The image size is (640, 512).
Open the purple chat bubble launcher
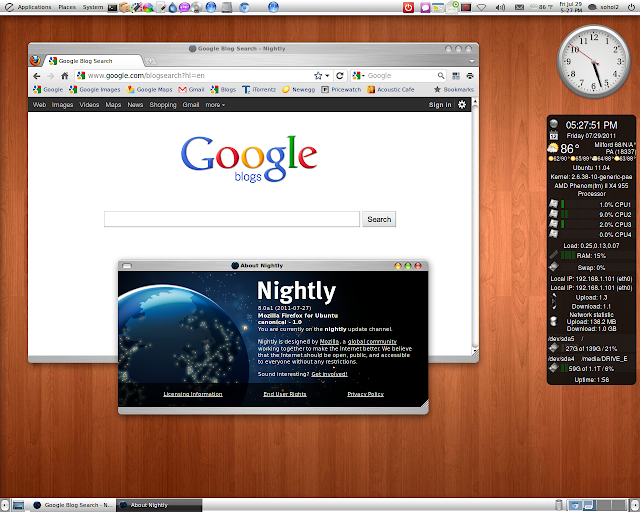point(184,7)
